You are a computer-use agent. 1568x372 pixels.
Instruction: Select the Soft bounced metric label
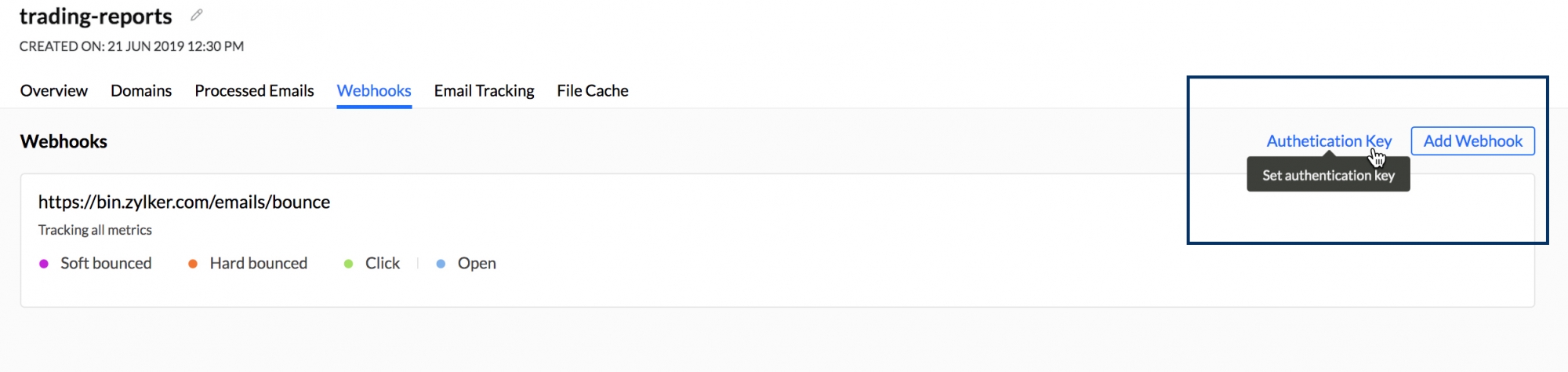tap(106, 264)
